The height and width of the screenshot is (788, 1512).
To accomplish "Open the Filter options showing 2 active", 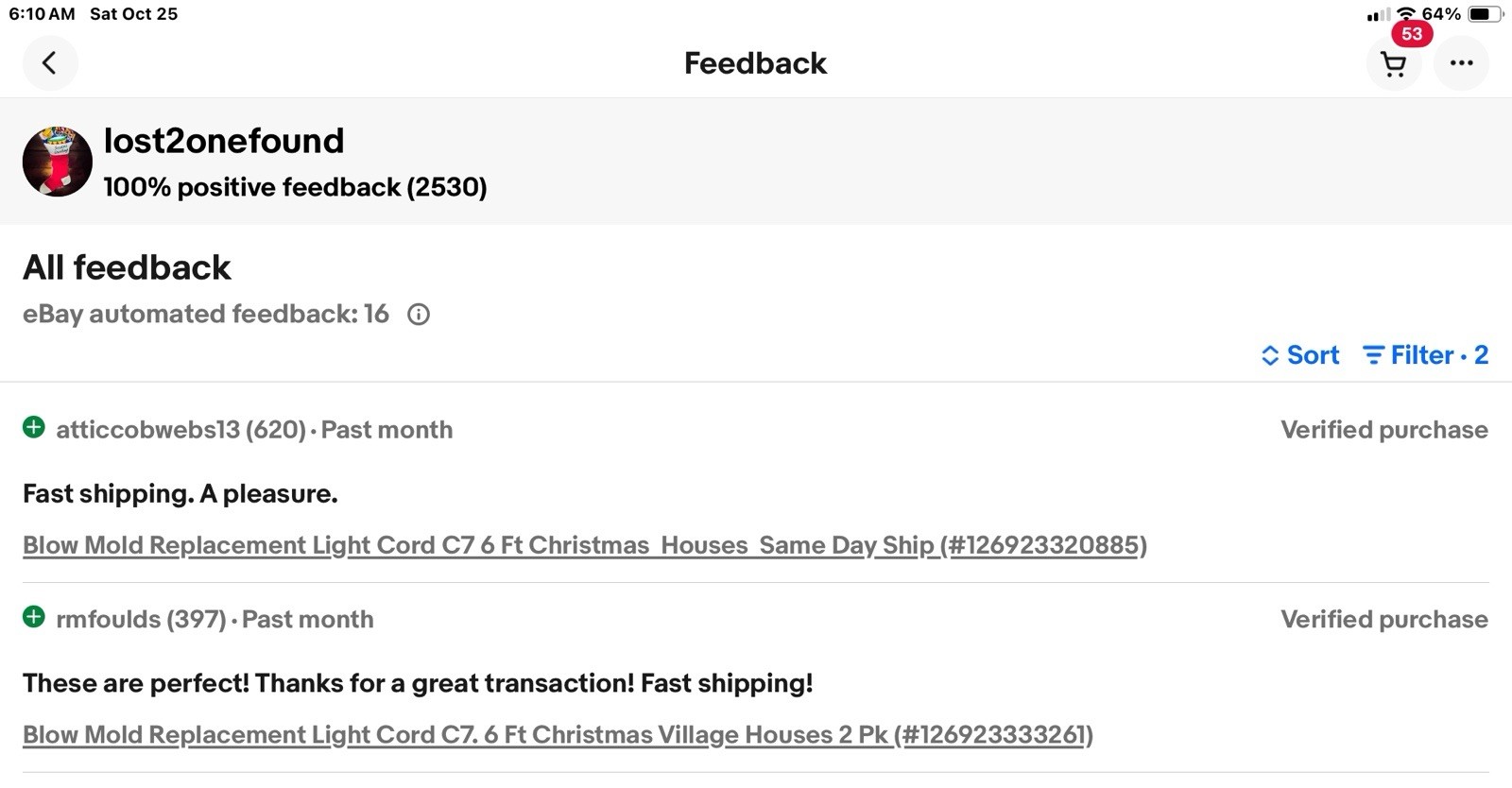I will 1425,355.
